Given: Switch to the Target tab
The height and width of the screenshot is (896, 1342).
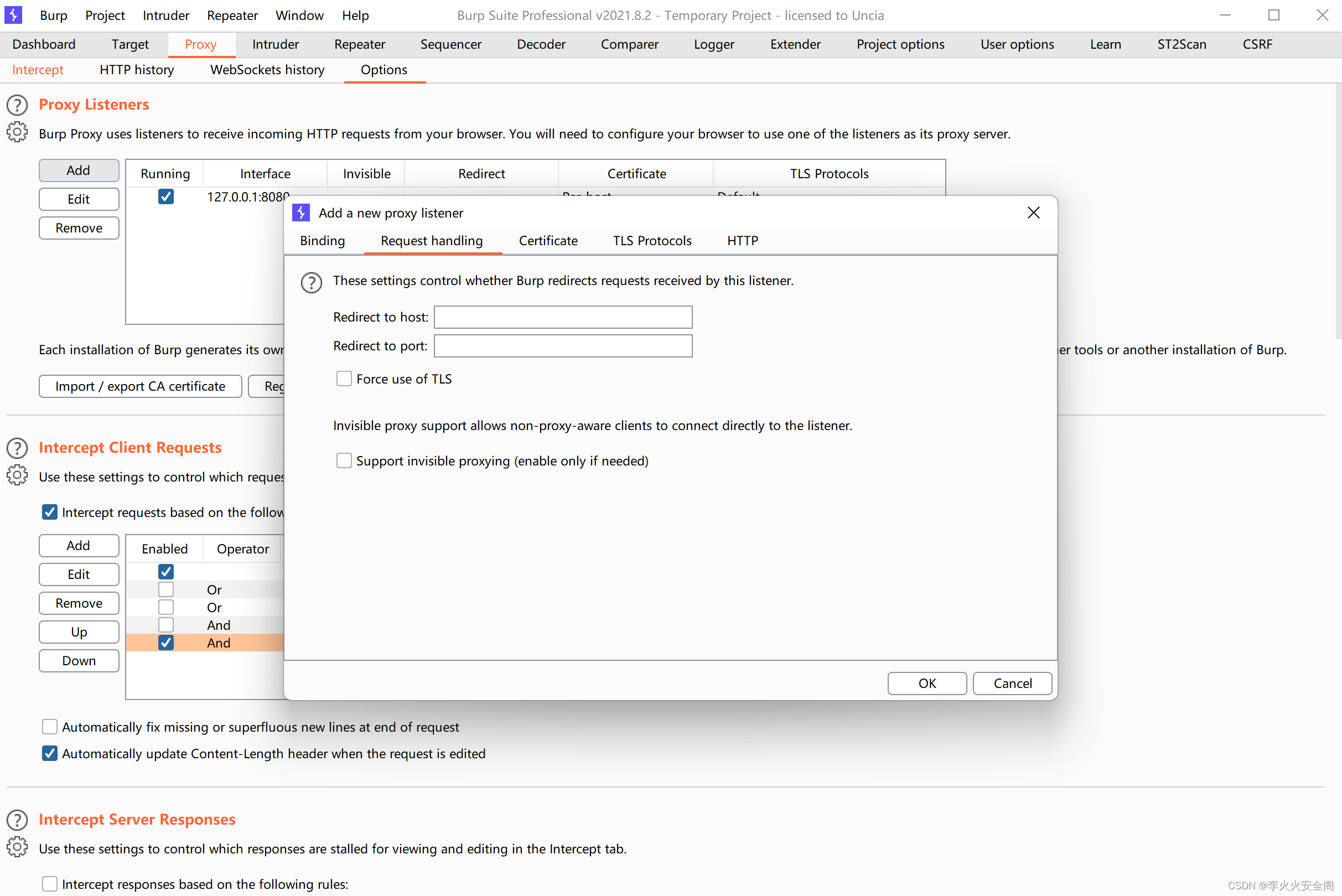Looking at the screenshot, I should pyautogui.click(x=129, y=45).
